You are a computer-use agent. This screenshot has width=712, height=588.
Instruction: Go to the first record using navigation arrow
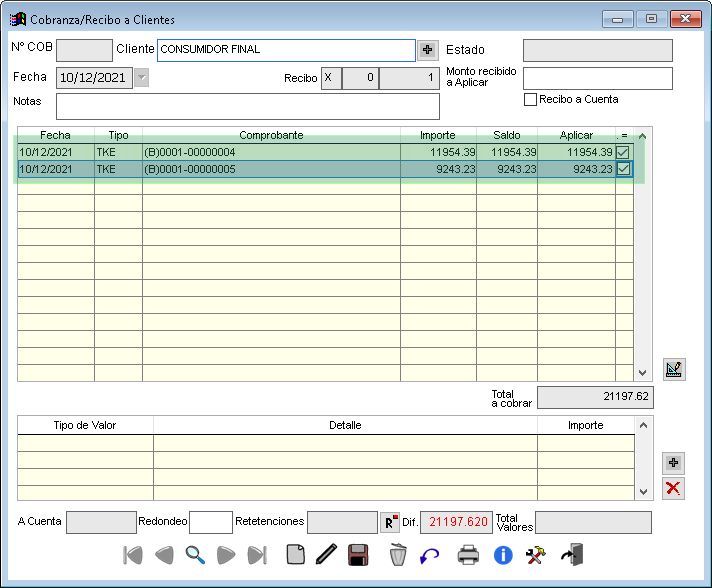click(x=131, y=555)
